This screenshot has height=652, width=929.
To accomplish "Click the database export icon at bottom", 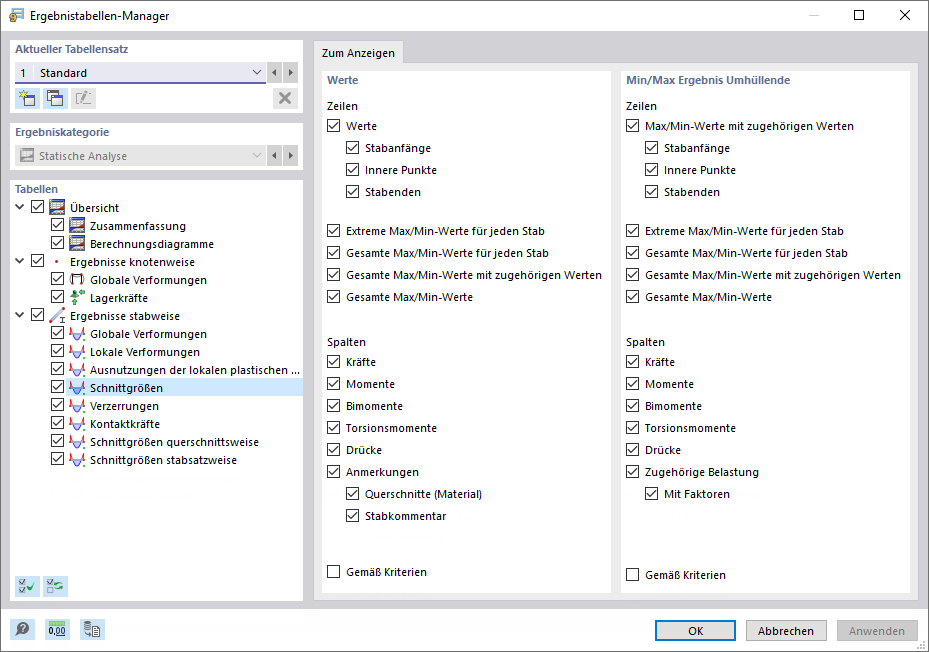I will point(92,629).
